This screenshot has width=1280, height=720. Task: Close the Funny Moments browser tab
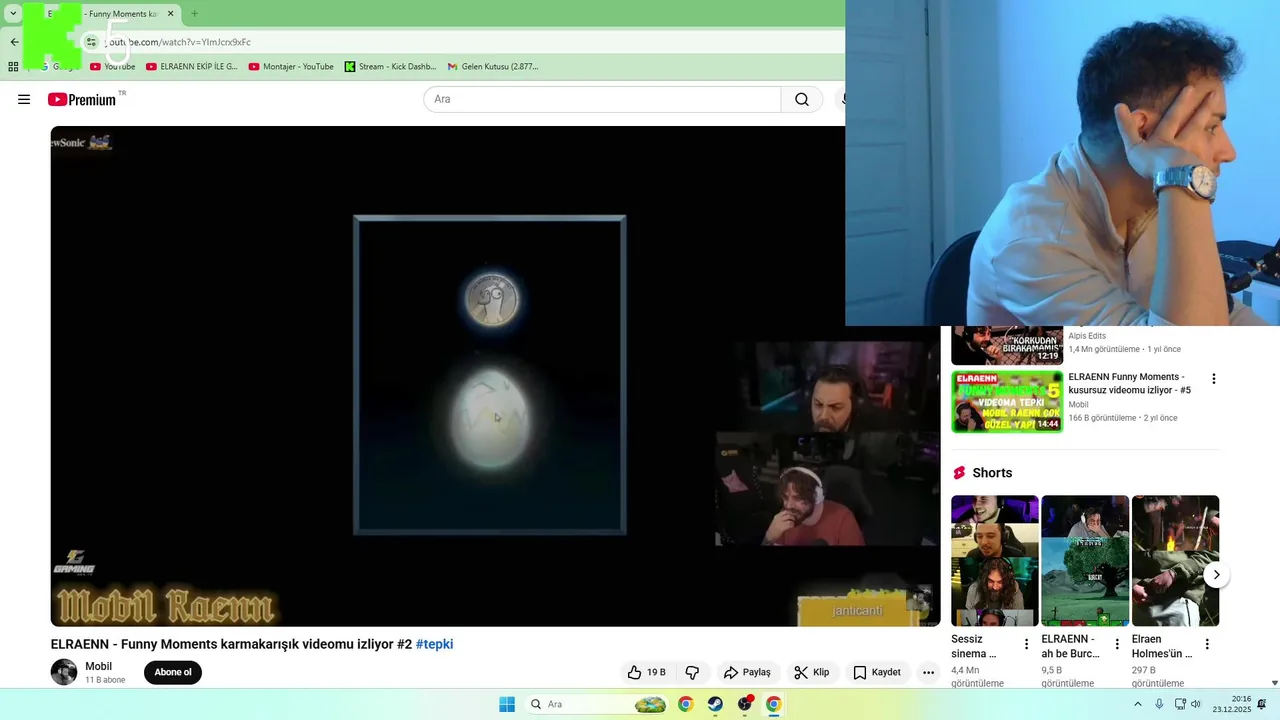tap(171, 14)
